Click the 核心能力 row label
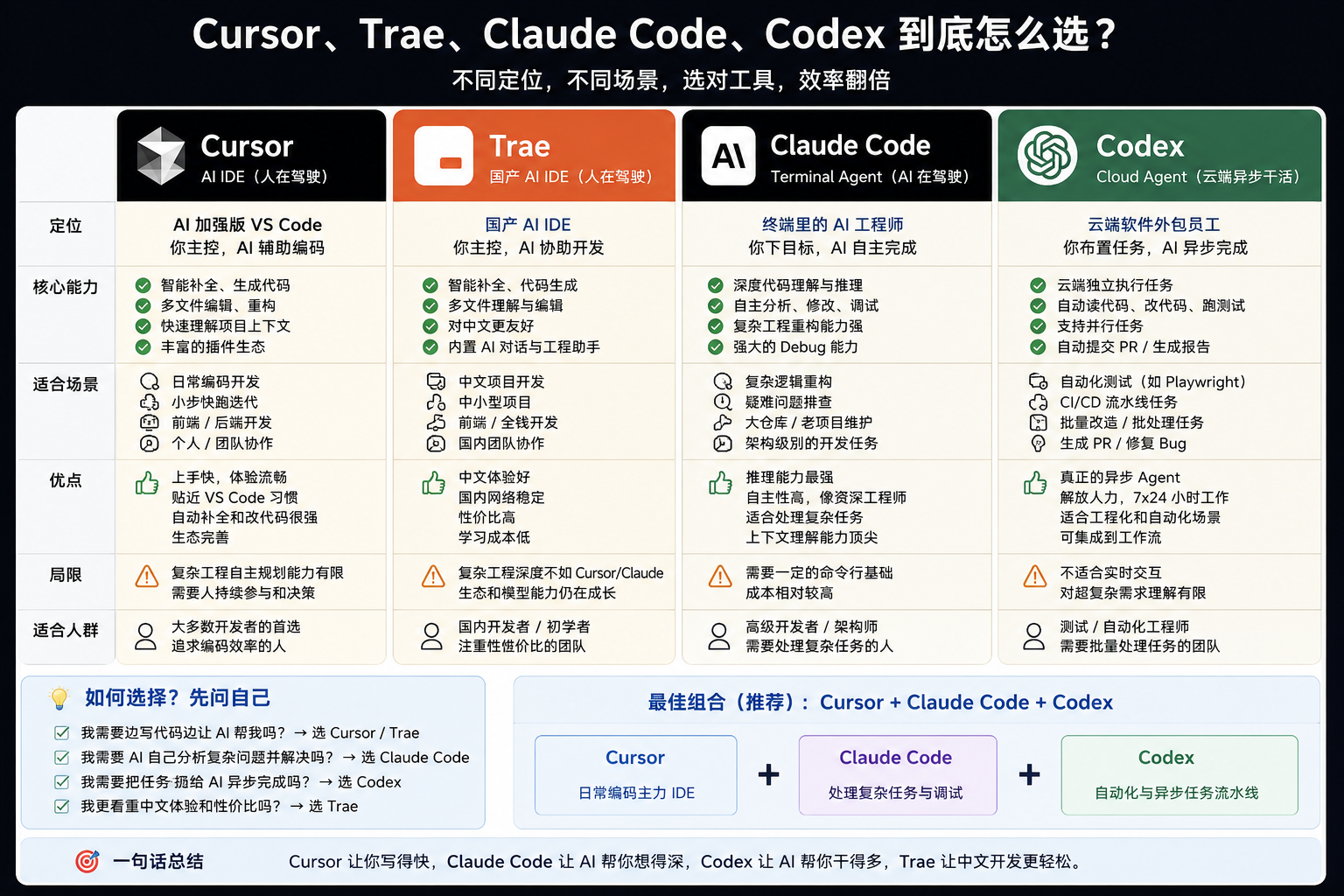1344x896 pixels. [x=66, y=287]
